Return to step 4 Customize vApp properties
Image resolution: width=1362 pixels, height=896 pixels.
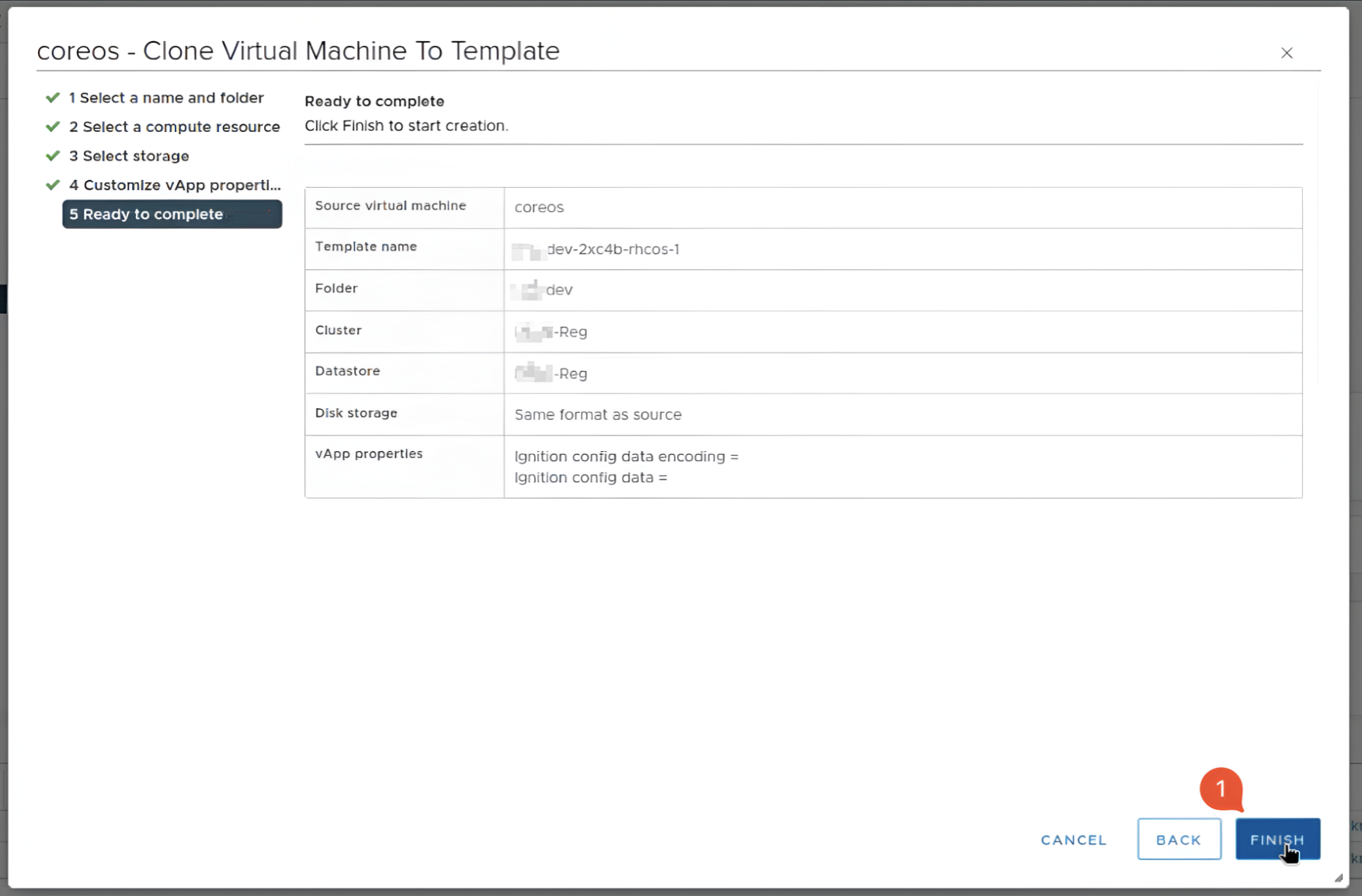tap(175, 185)
